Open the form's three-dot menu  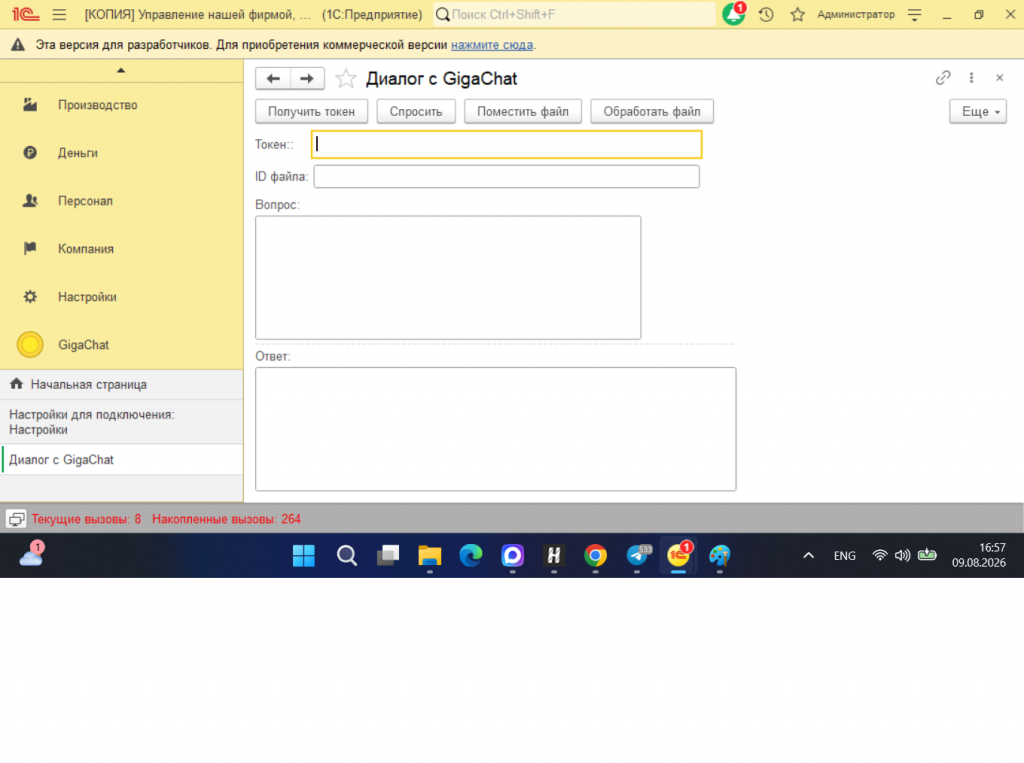click(x=971, y=78)
